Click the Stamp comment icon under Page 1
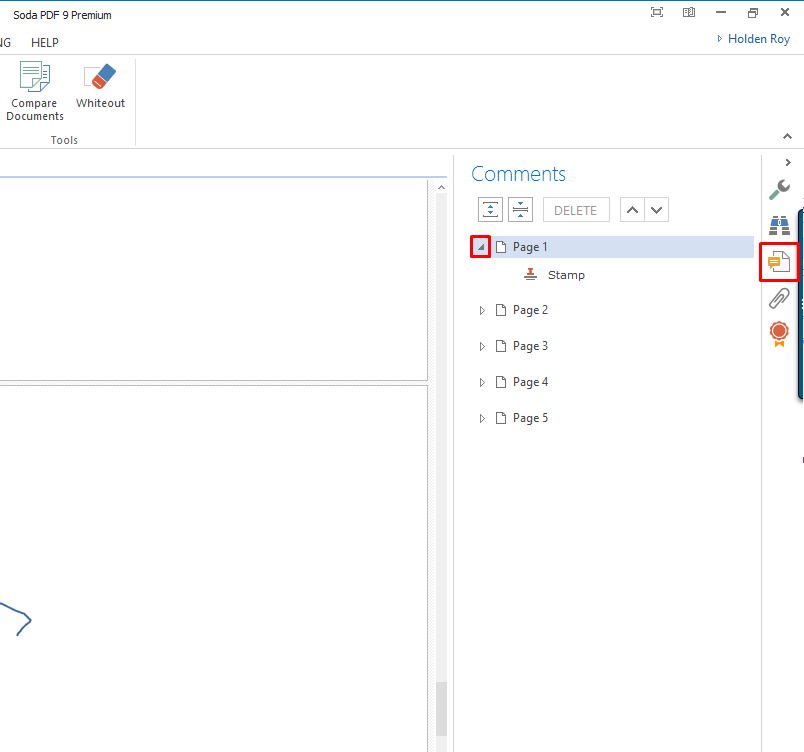The height and width of the screenshot is (752, 804). point(530,275)
